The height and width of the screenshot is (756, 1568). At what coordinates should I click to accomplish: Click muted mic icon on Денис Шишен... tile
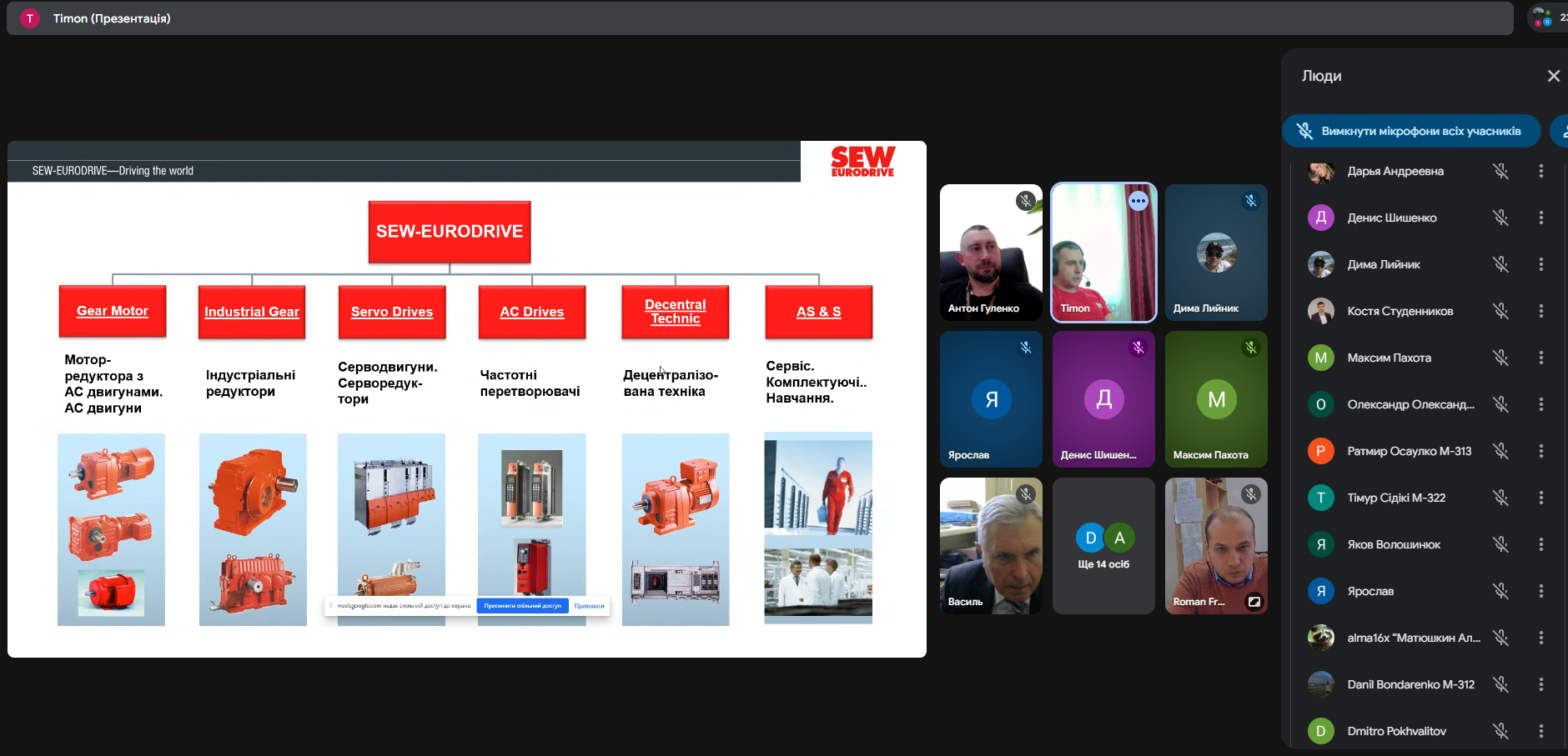(x=1138, y=348)
